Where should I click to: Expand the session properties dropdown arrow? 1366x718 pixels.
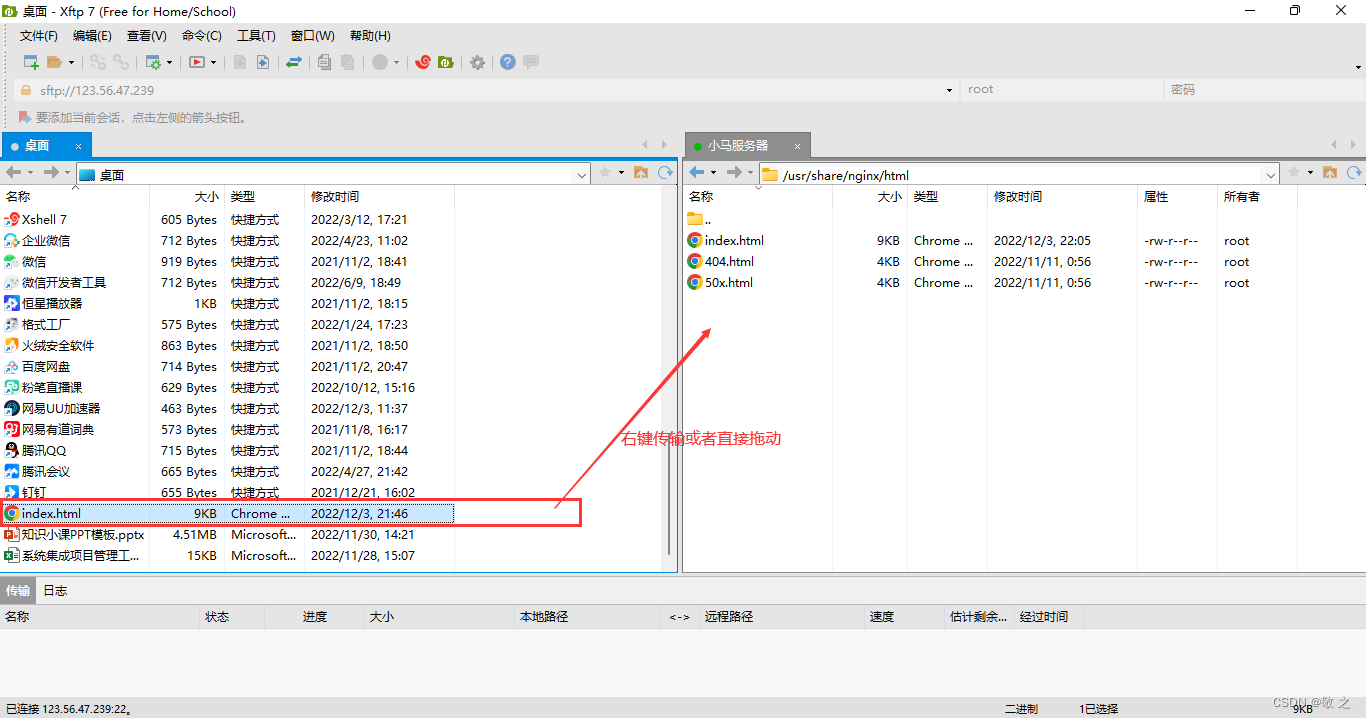click(169, 62)
